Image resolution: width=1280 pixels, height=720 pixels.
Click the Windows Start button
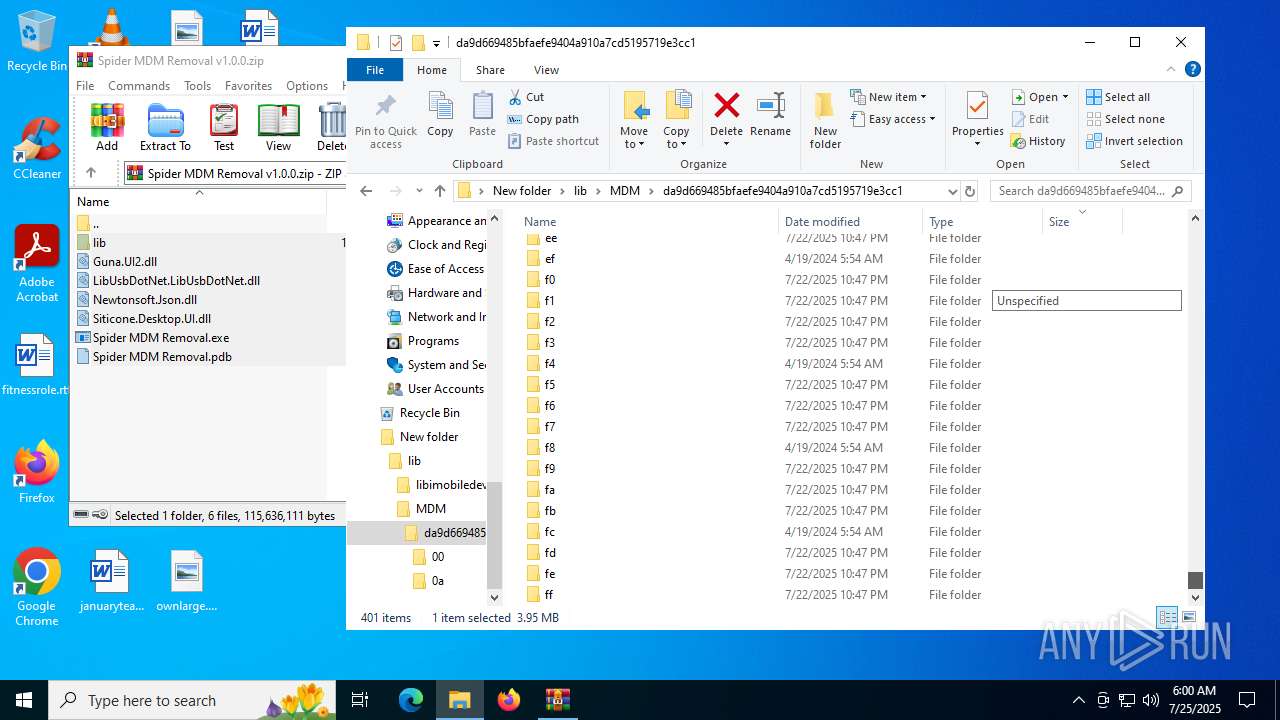(24, 700)
